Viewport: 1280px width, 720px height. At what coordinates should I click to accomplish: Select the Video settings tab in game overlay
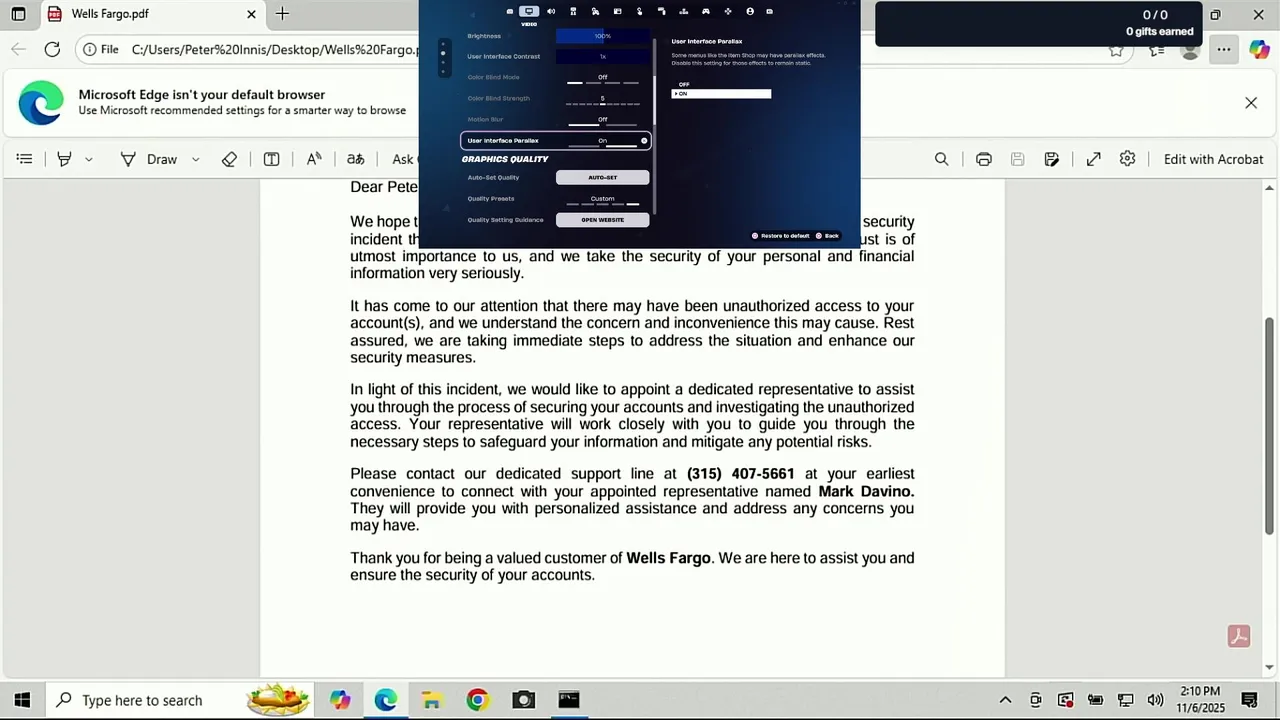coord(529,11)
